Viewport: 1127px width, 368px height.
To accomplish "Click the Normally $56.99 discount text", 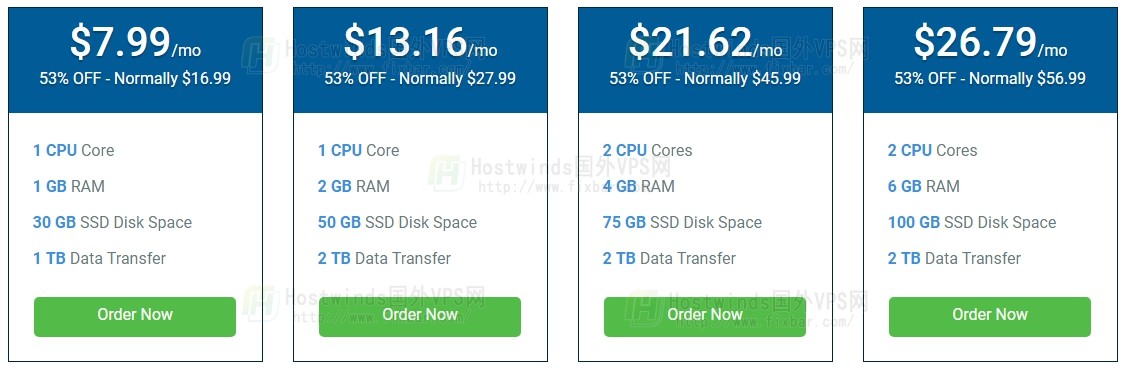I will [x=1027, y=78].
